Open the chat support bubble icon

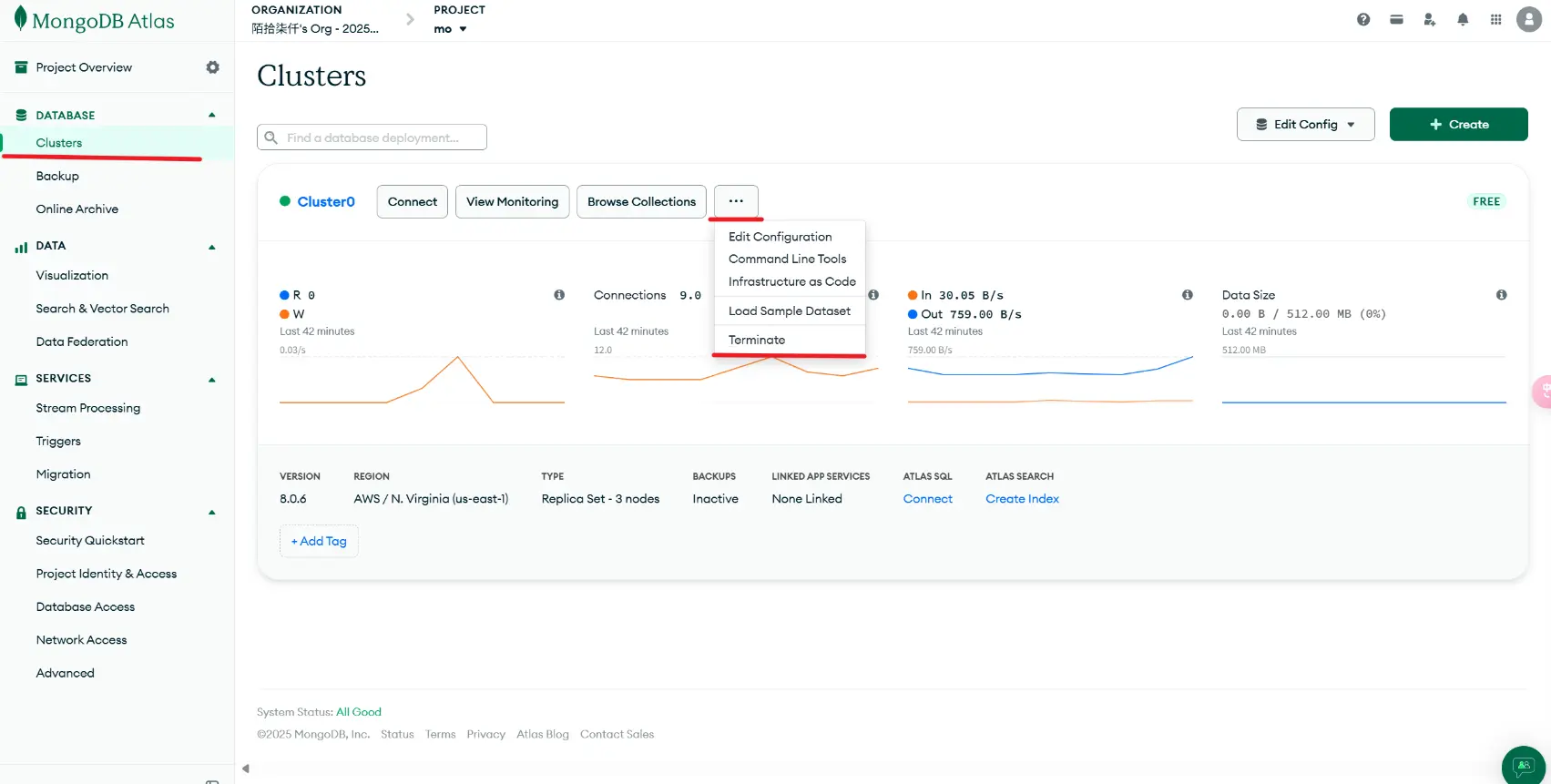coord(1523,765)
